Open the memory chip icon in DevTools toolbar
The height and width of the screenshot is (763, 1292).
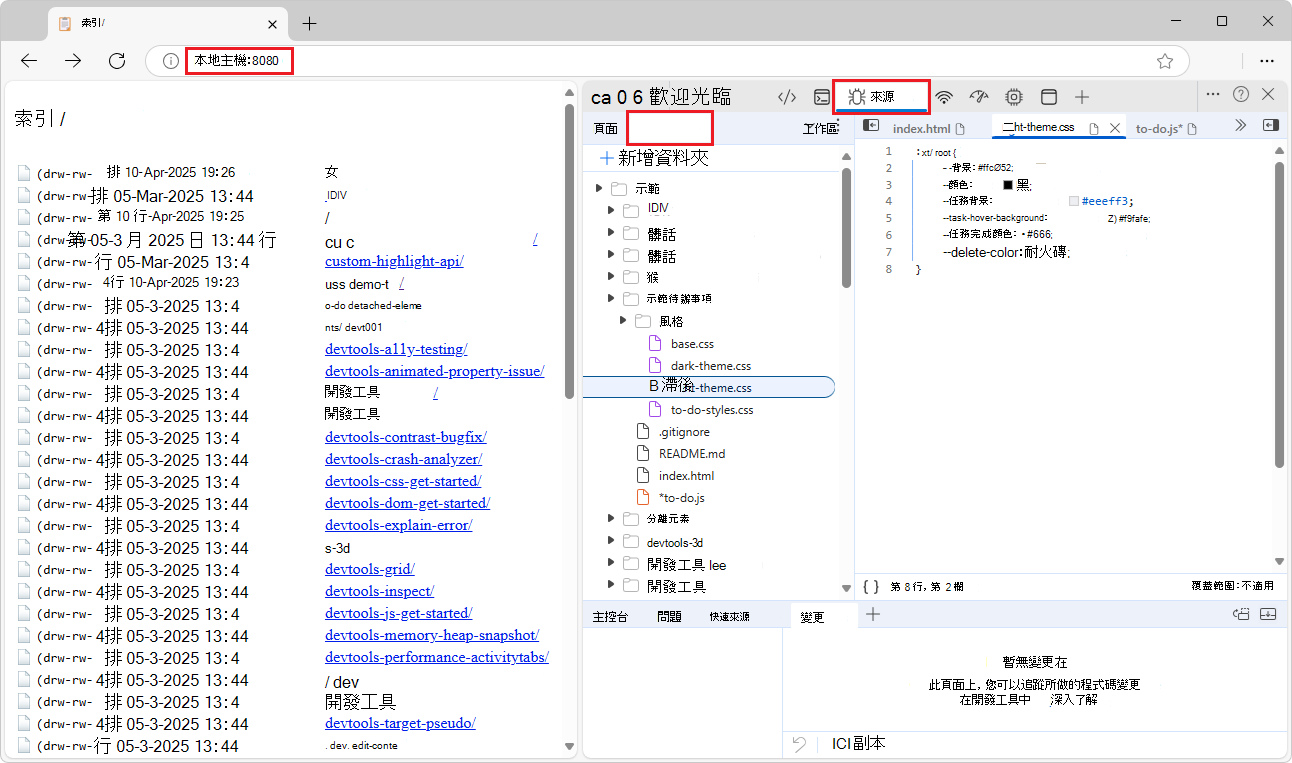pos(1013,96)
